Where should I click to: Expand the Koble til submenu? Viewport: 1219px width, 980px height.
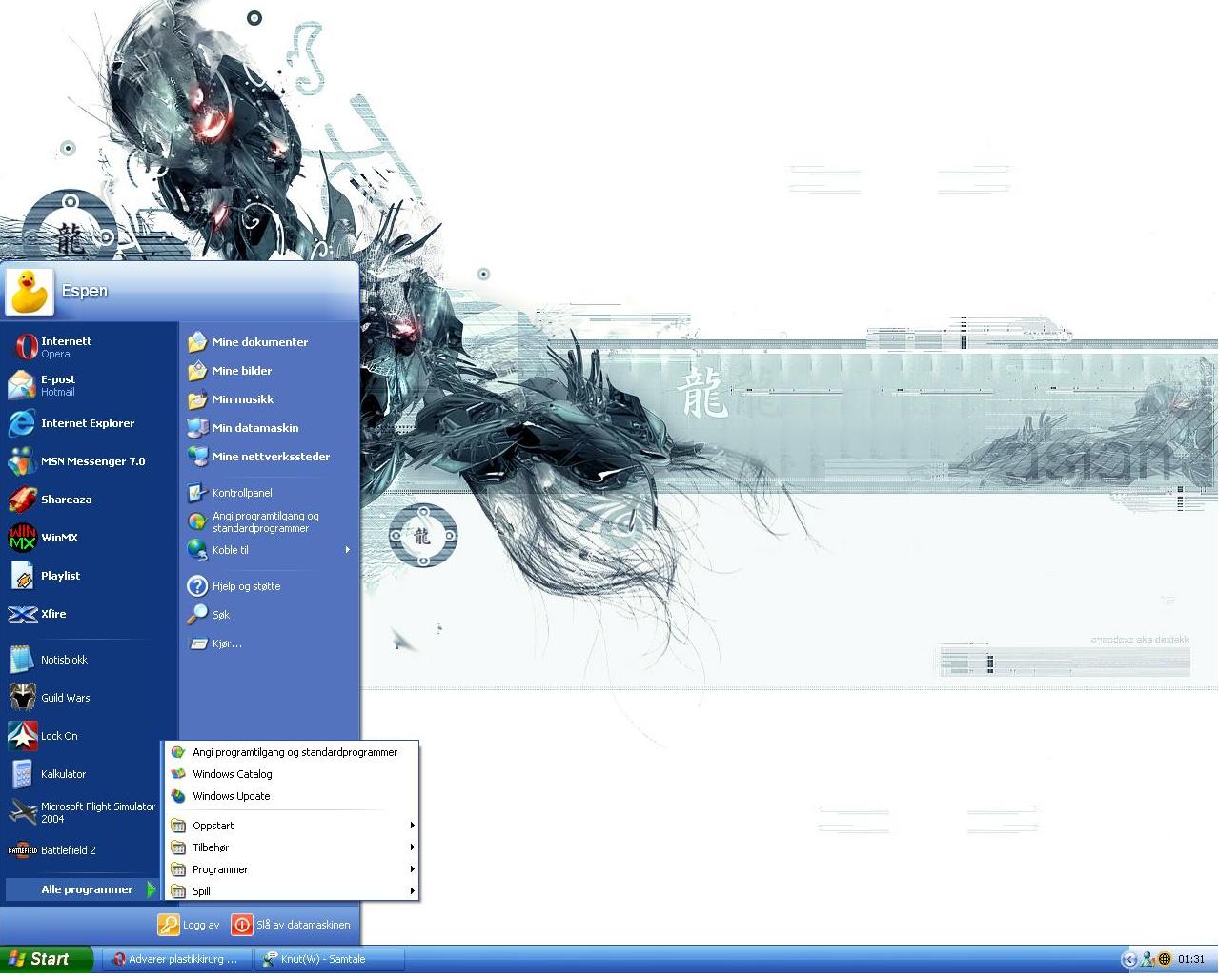tap(269, 550)
